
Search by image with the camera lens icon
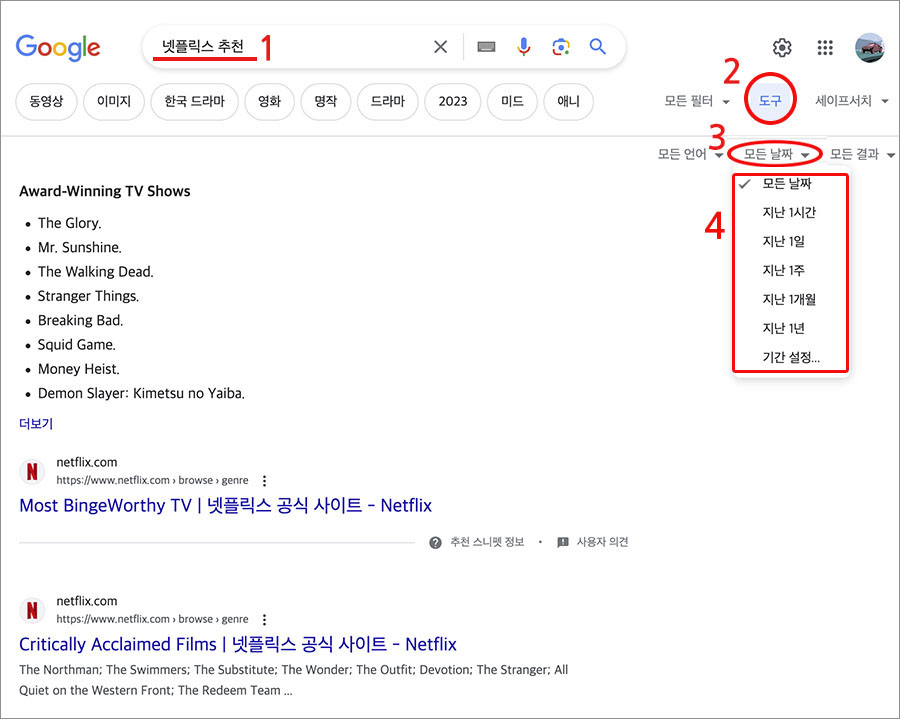pyautogui.click(x=561, y=46)
